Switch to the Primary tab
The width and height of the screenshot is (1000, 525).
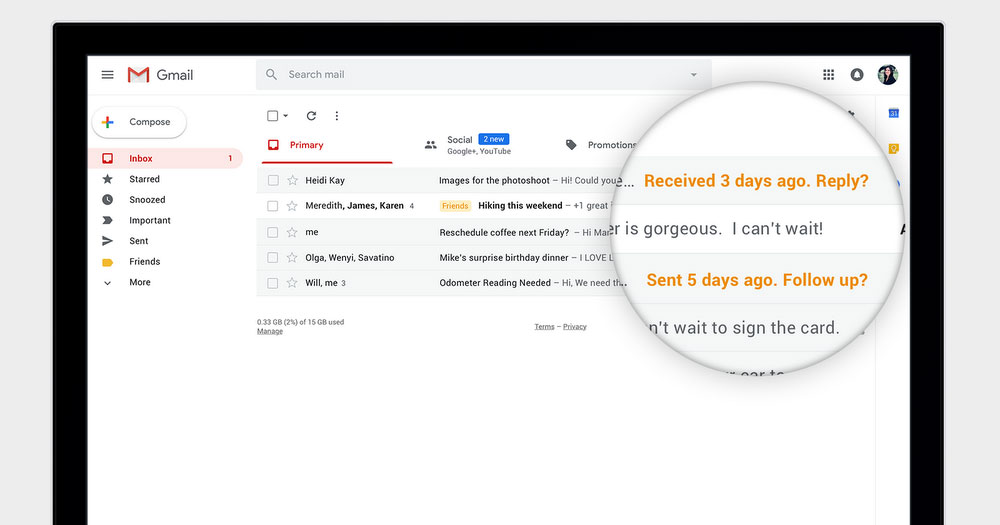[x=327, y=145]
